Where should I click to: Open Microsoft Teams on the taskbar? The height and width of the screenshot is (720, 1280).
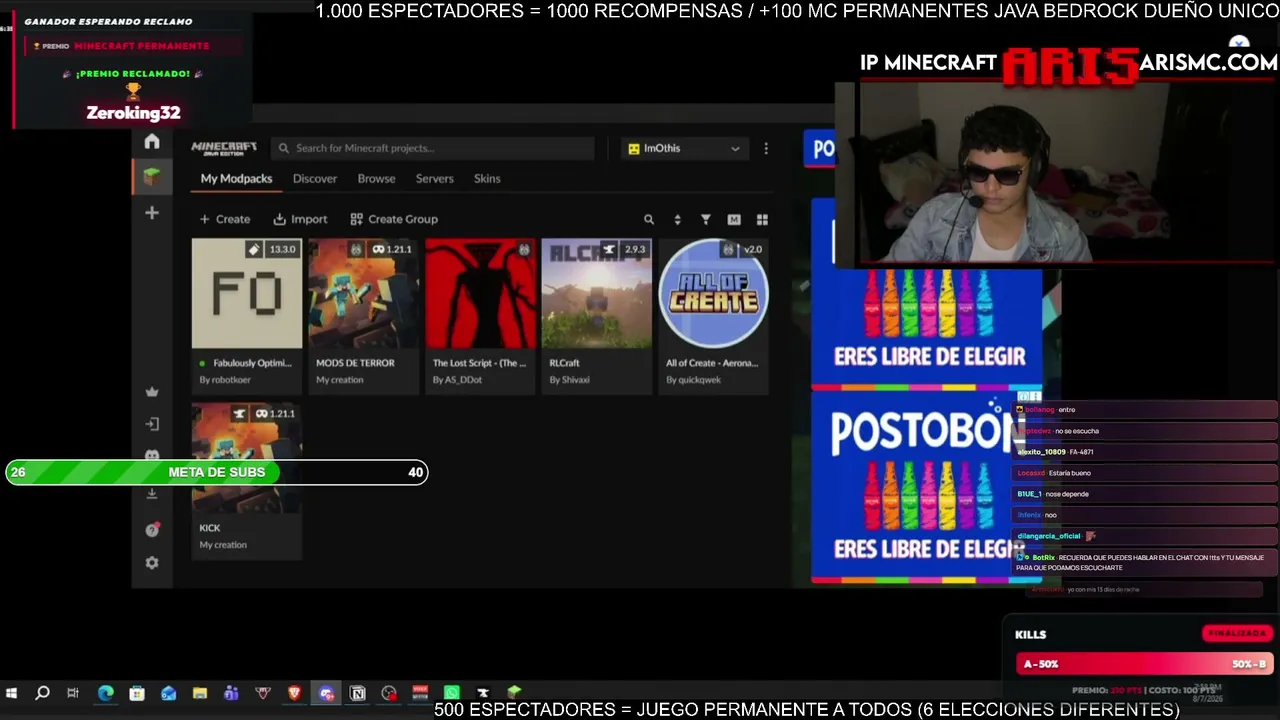pyautogui.click(x=231, y=693)
